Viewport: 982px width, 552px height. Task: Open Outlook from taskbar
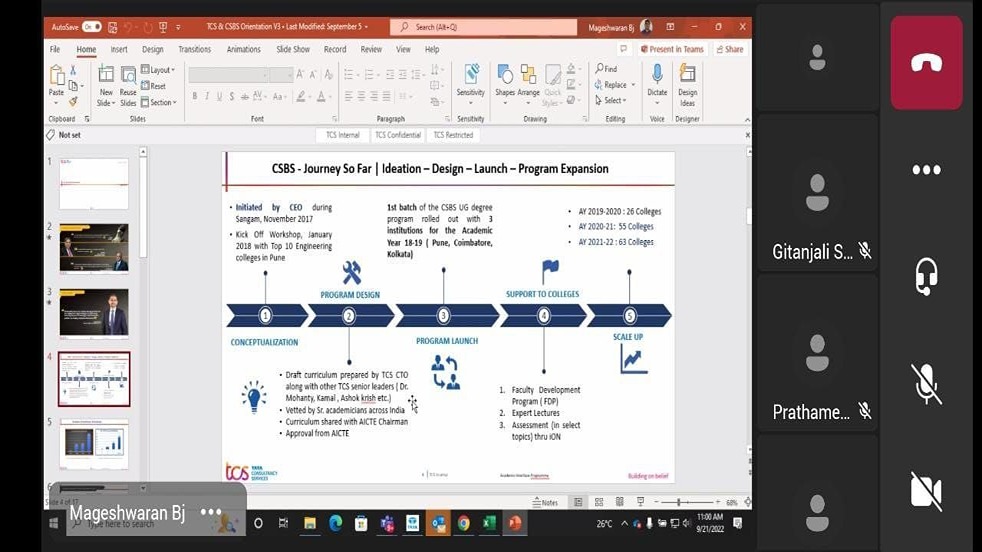pos(438,523)
